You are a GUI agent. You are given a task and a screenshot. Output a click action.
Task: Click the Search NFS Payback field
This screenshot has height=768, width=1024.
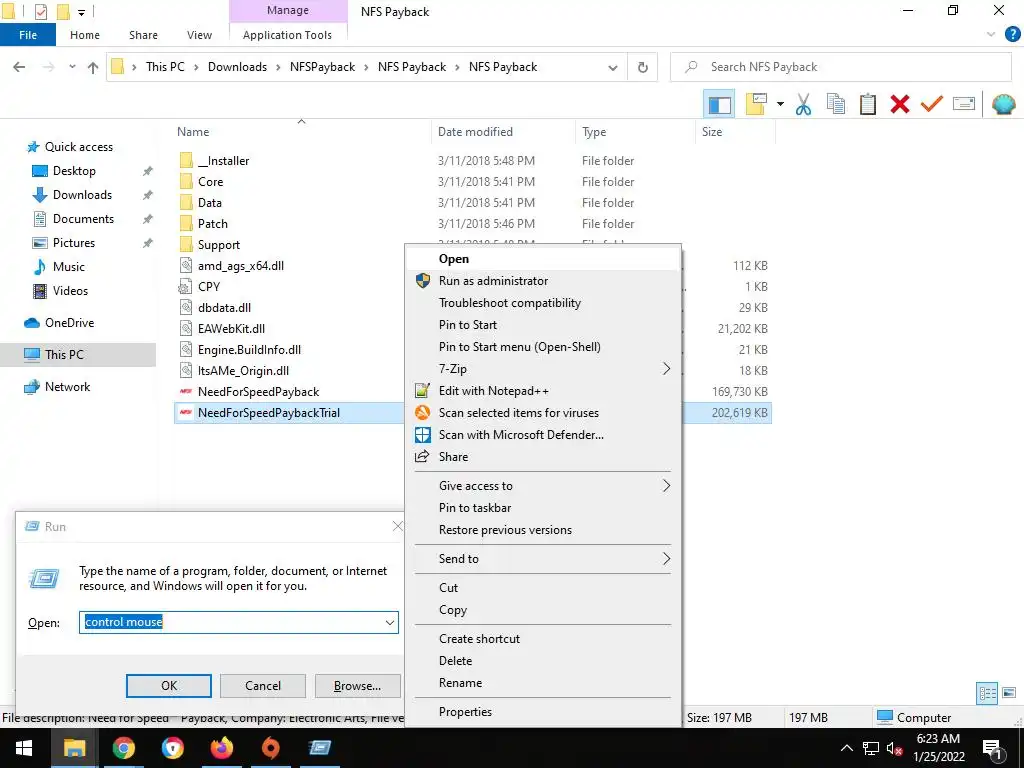(841, 67)
